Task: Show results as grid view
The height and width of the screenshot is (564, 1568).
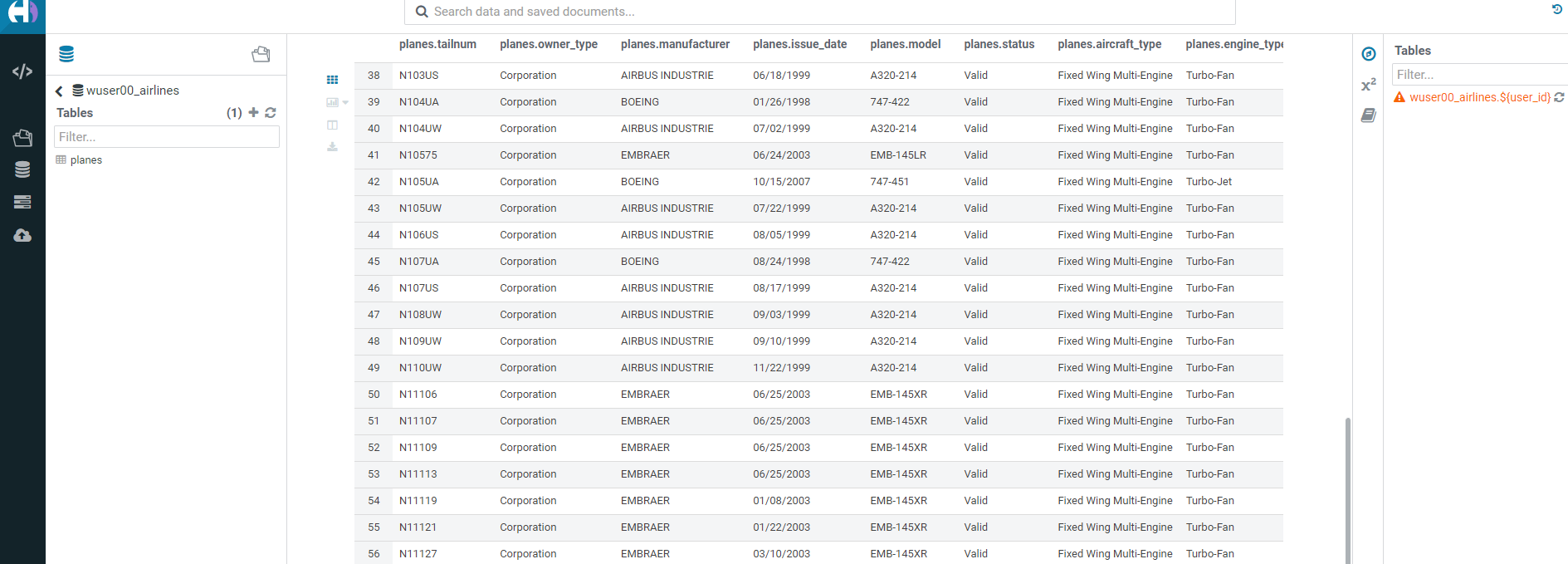Action: 332,80
